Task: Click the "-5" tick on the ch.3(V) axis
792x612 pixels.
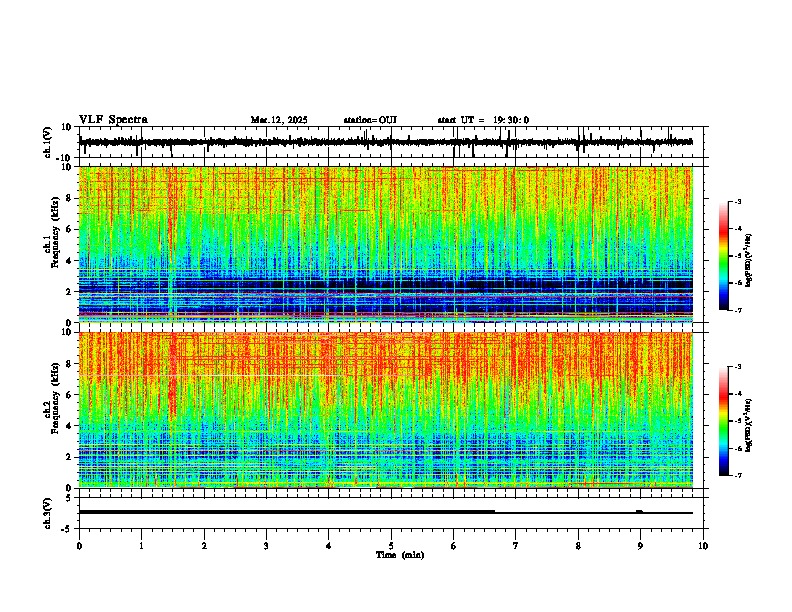Action: click(x=67, y=529)
